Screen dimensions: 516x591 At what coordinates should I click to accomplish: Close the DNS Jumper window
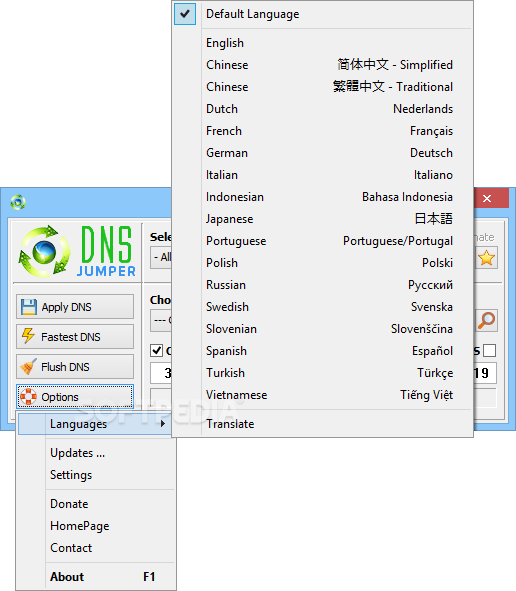(x=491, y=198)
